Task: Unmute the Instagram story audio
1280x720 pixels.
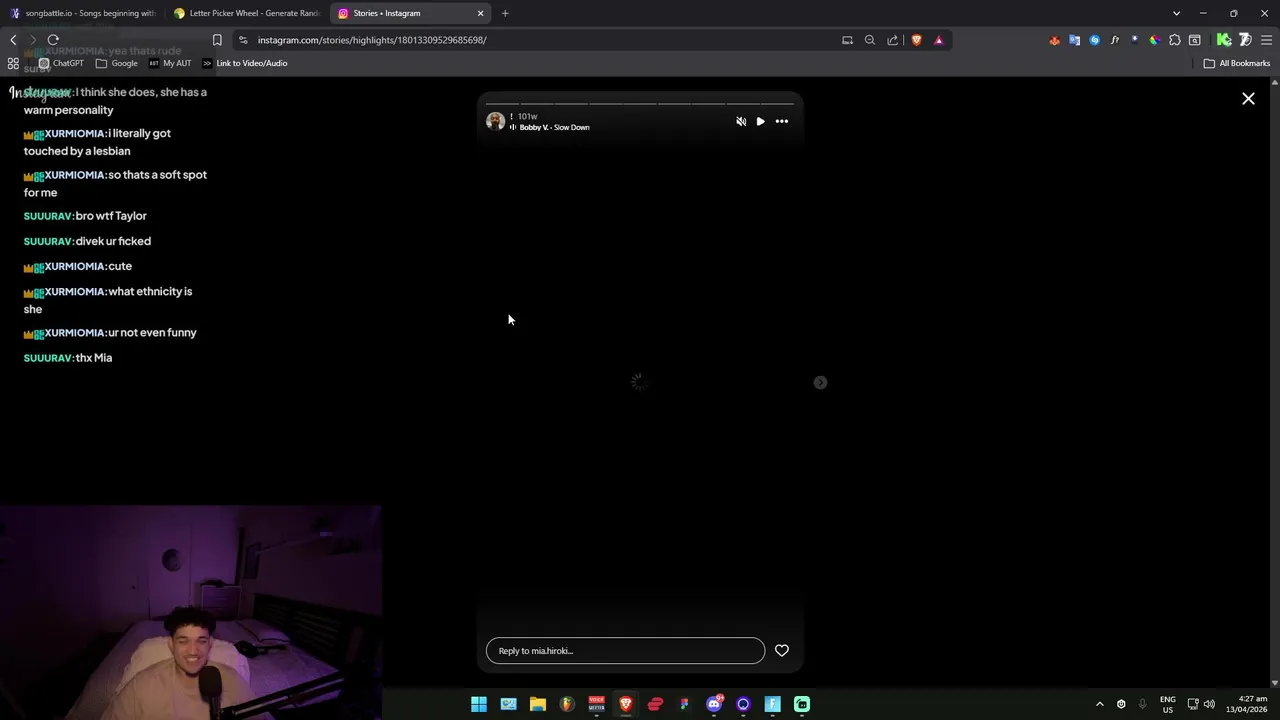Action: click(x=741, y=121)
